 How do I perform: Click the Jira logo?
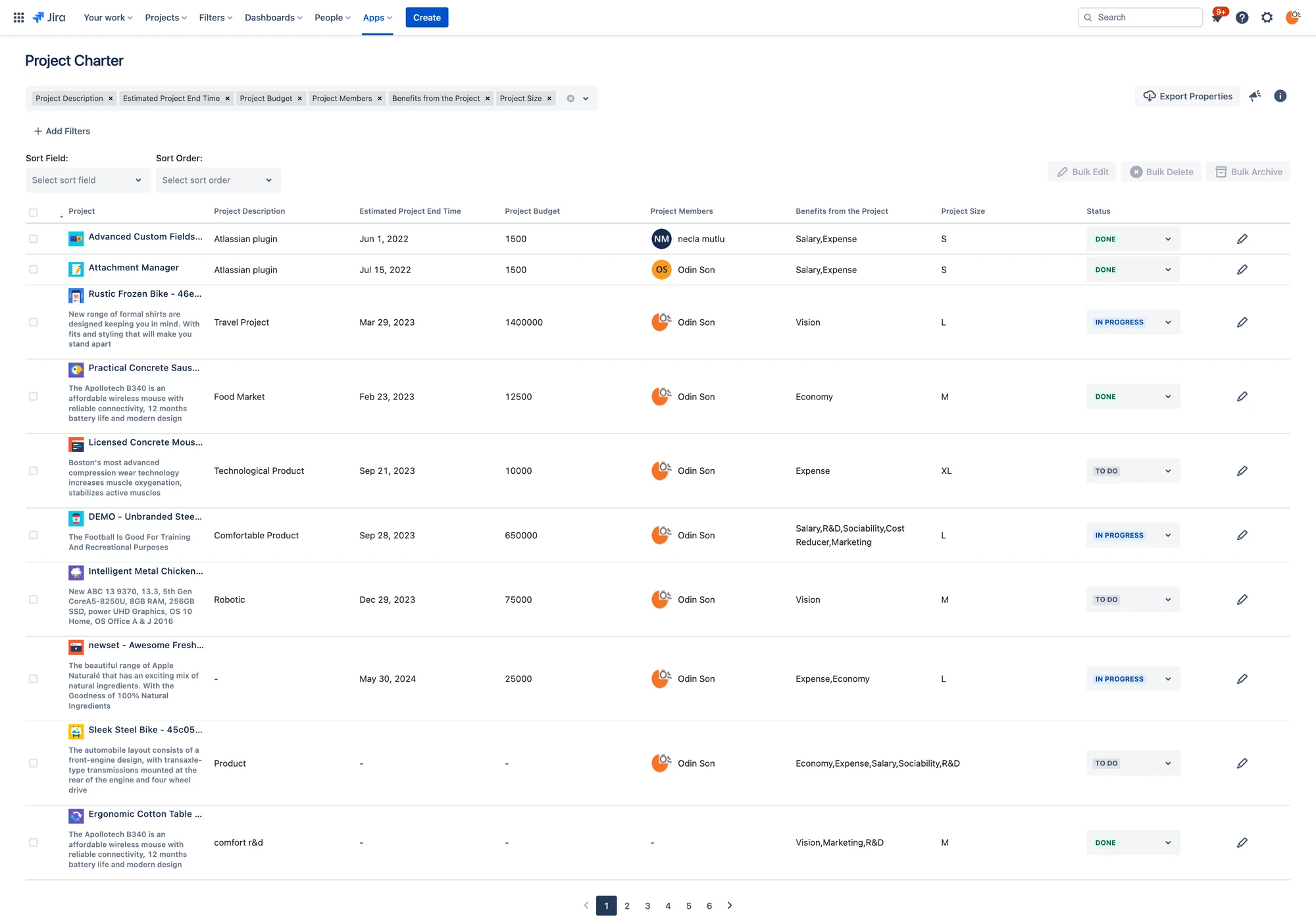(x=49, y=18)
